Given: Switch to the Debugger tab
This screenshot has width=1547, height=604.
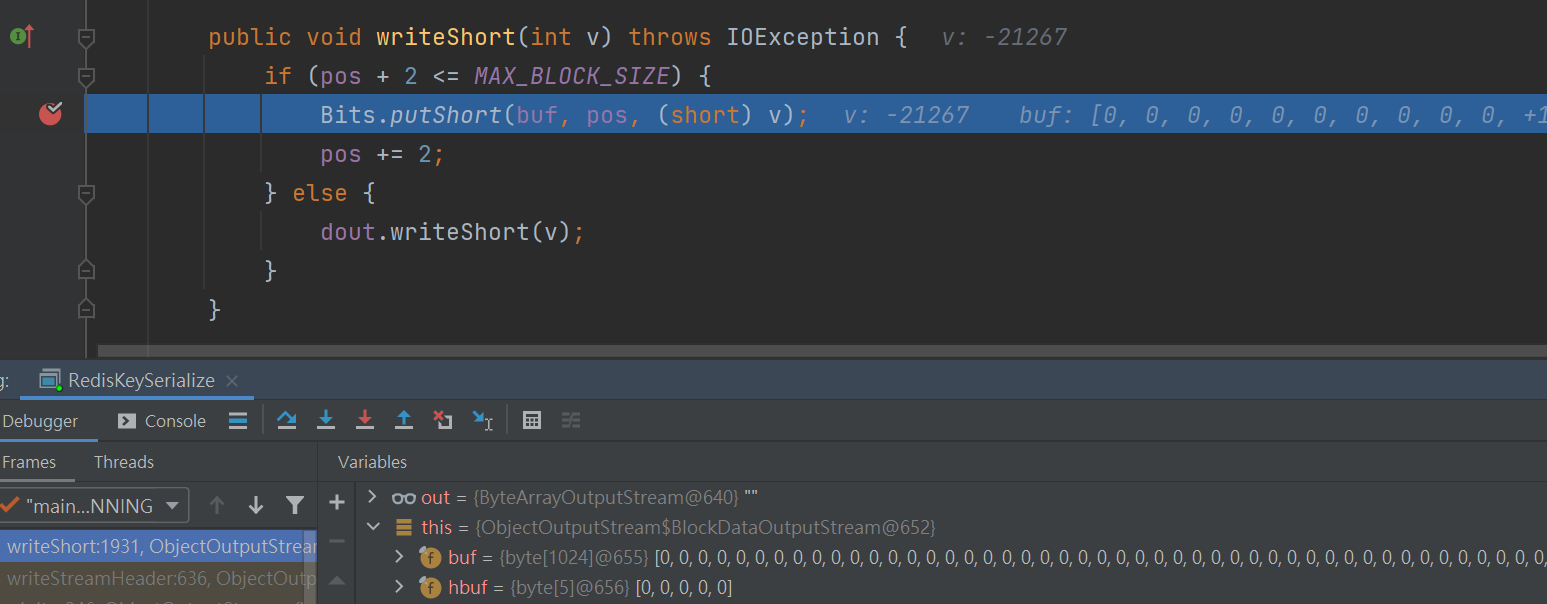Looking at the screenshot, I should [x=40, y=421].
